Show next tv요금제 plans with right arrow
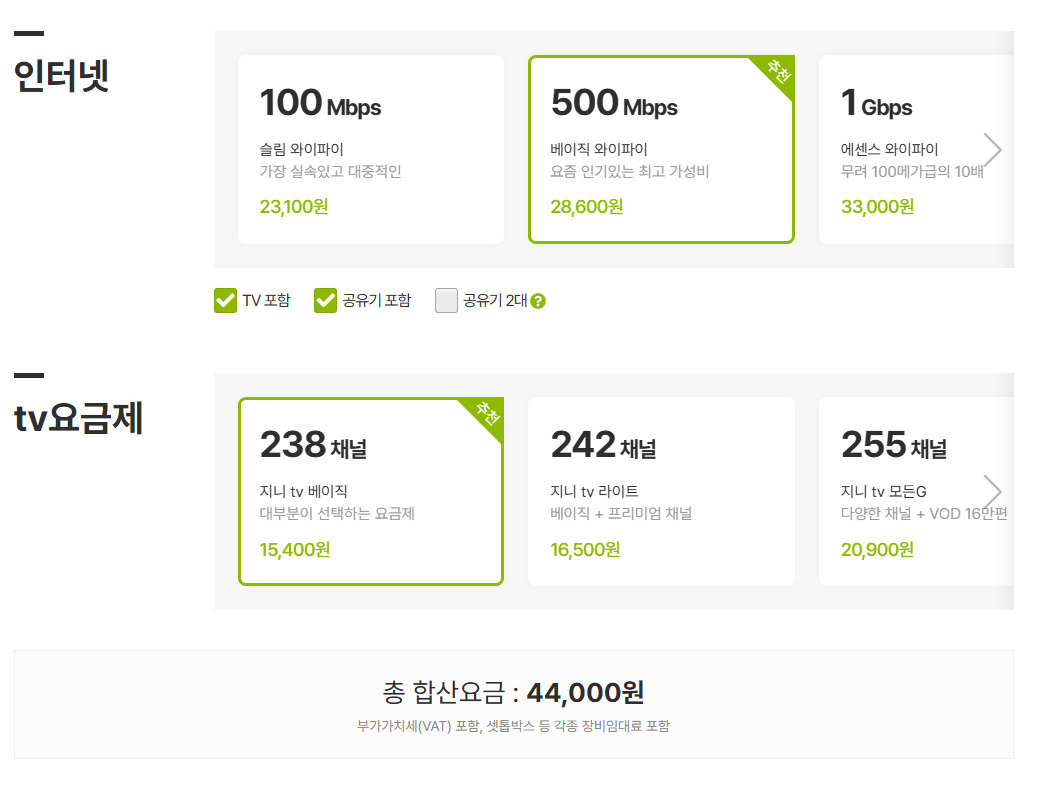 [991, 491]
